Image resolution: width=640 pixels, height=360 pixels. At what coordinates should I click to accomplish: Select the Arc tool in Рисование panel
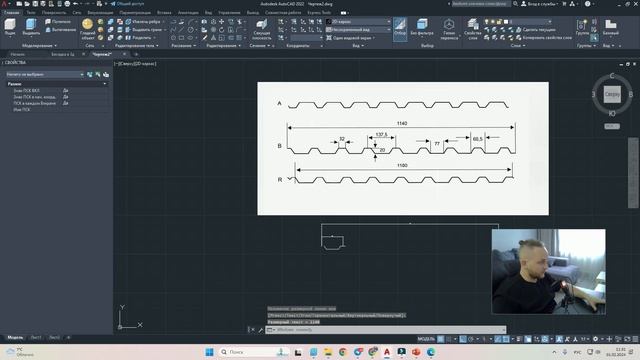[191, 22]
